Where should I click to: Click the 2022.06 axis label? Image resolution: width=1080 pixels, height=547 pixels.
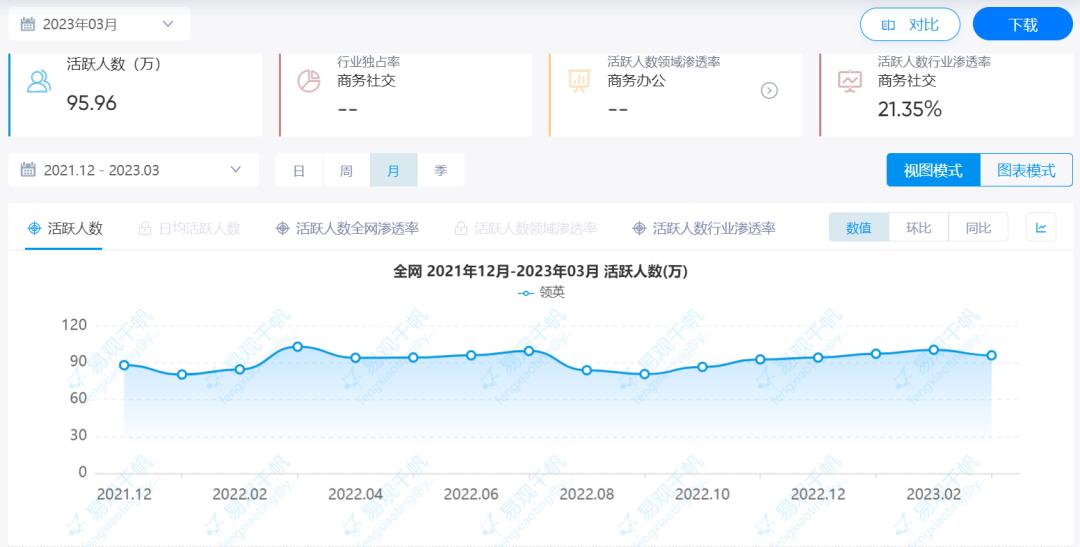(471, 495)
